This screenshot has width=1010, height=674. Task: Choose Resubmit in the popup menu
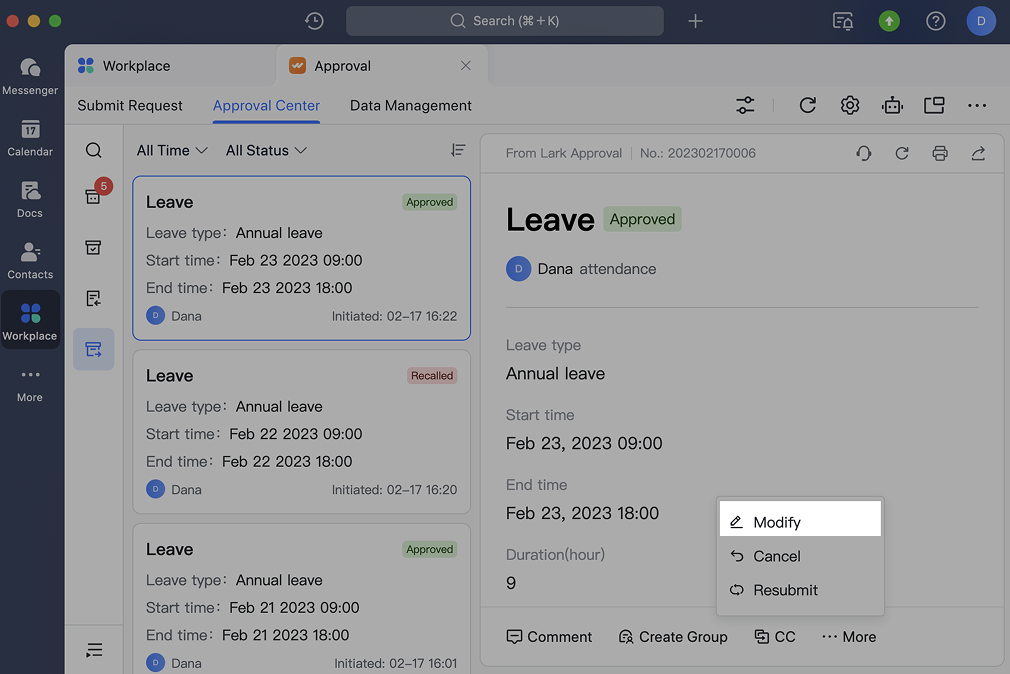tap(785, 590)
